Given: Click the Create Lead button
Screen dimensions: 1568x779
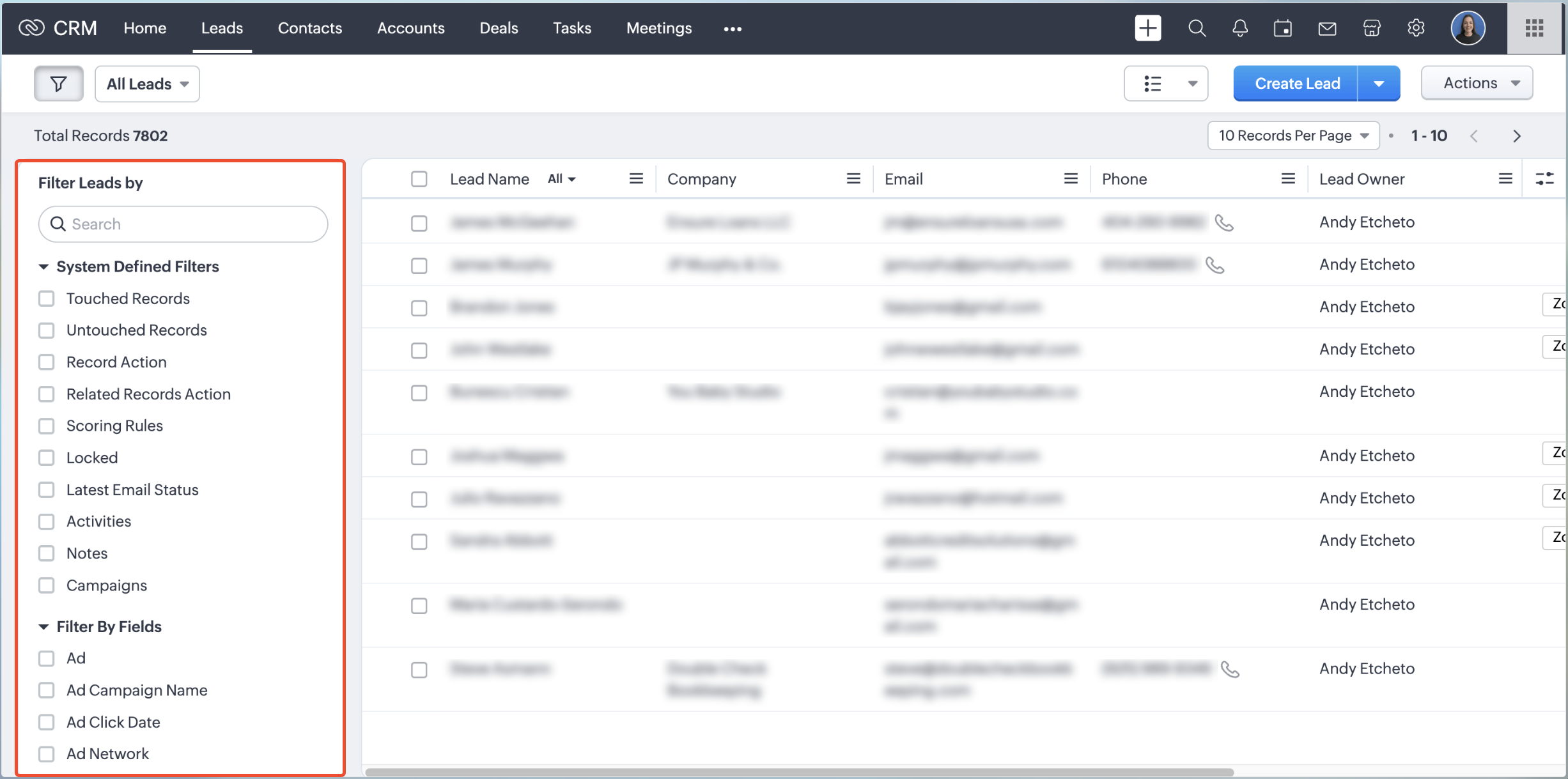Looking at the screenshot, I should pyautogui.click(x=1296, y=84).
